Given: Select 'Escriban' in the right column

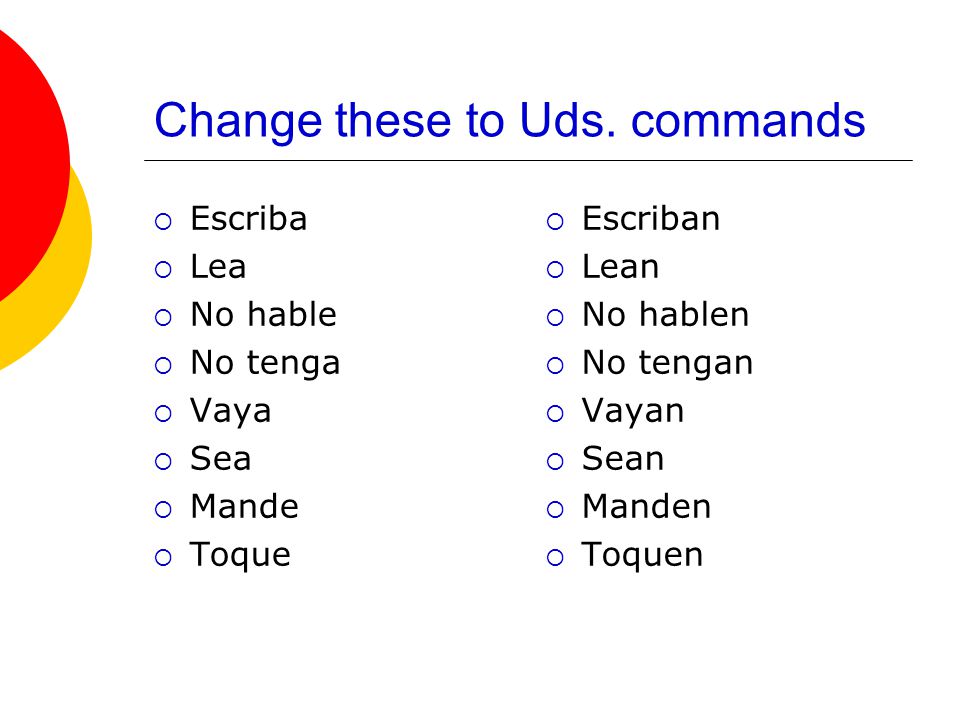Looking at the screenshot, I should click(651, 219).
